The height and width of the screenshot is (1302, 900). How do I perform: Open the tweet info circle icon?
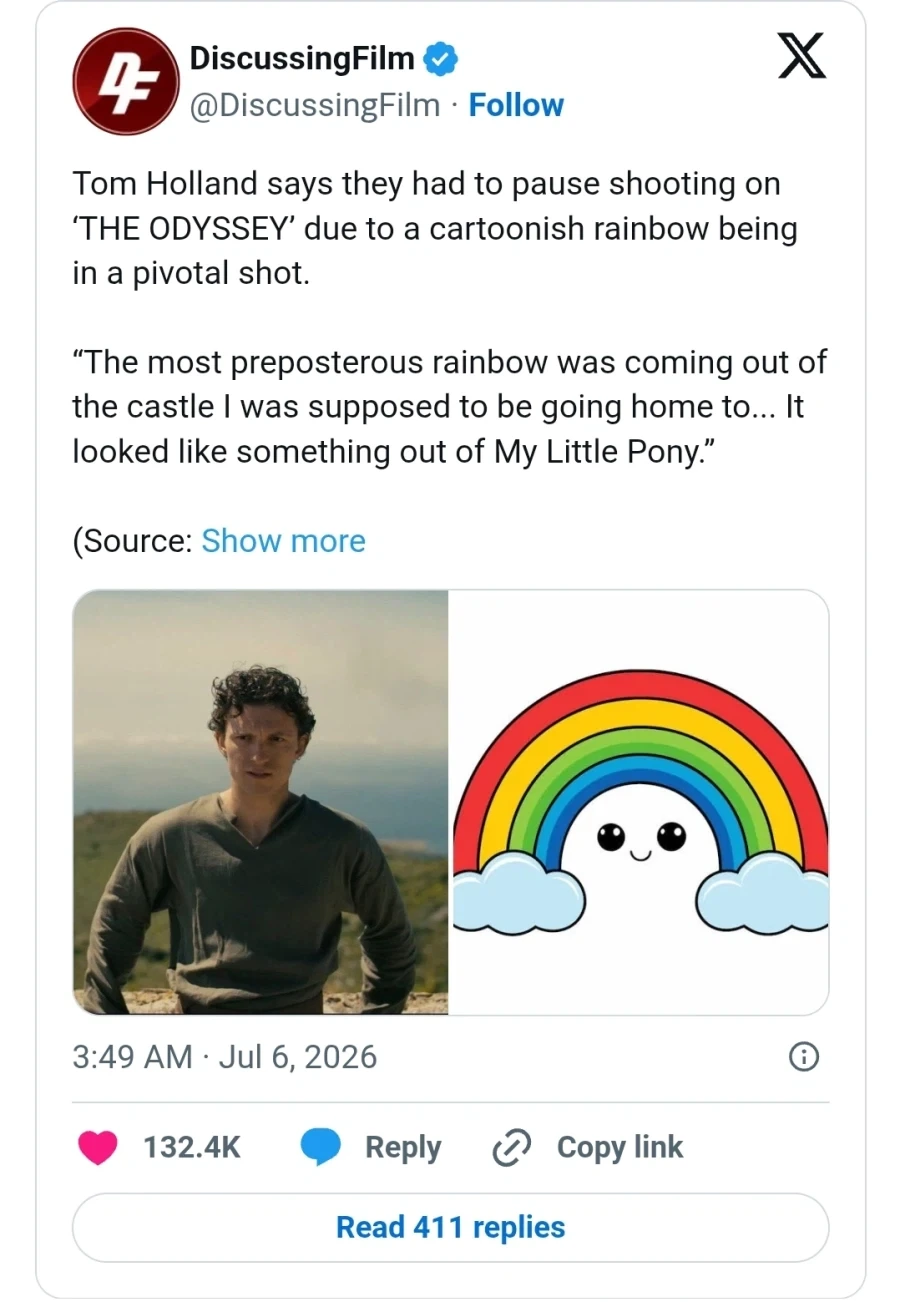point(804,1057)
